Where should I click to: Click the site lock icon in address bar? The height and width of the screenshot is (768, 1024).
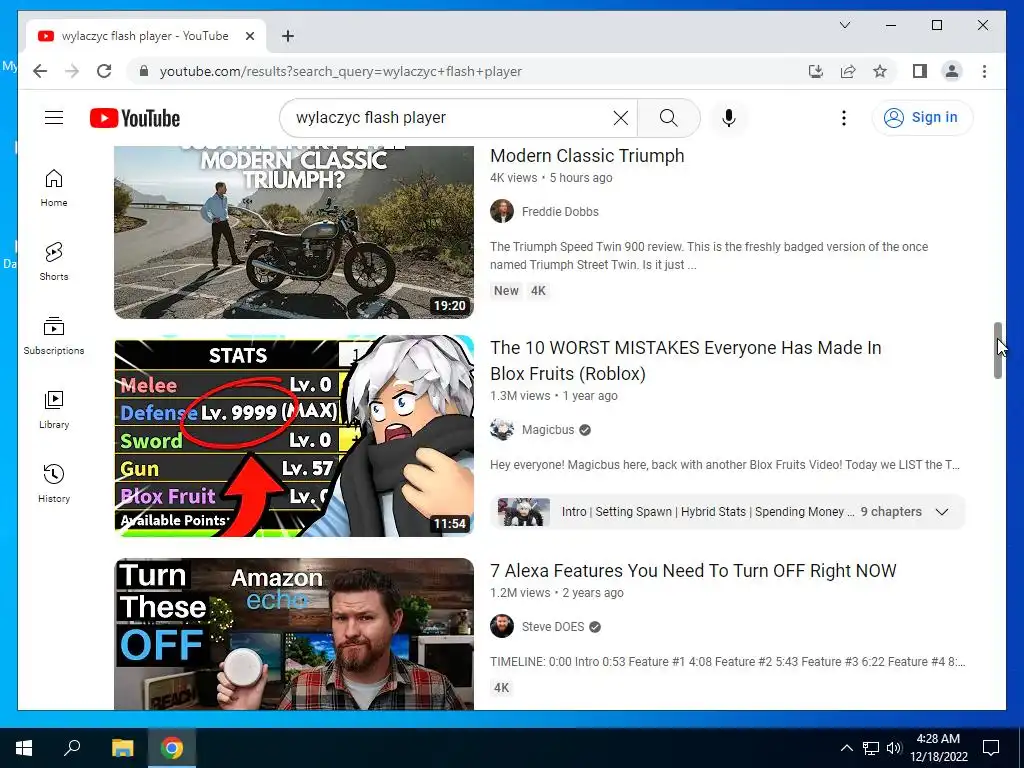(x=144, y=71)
